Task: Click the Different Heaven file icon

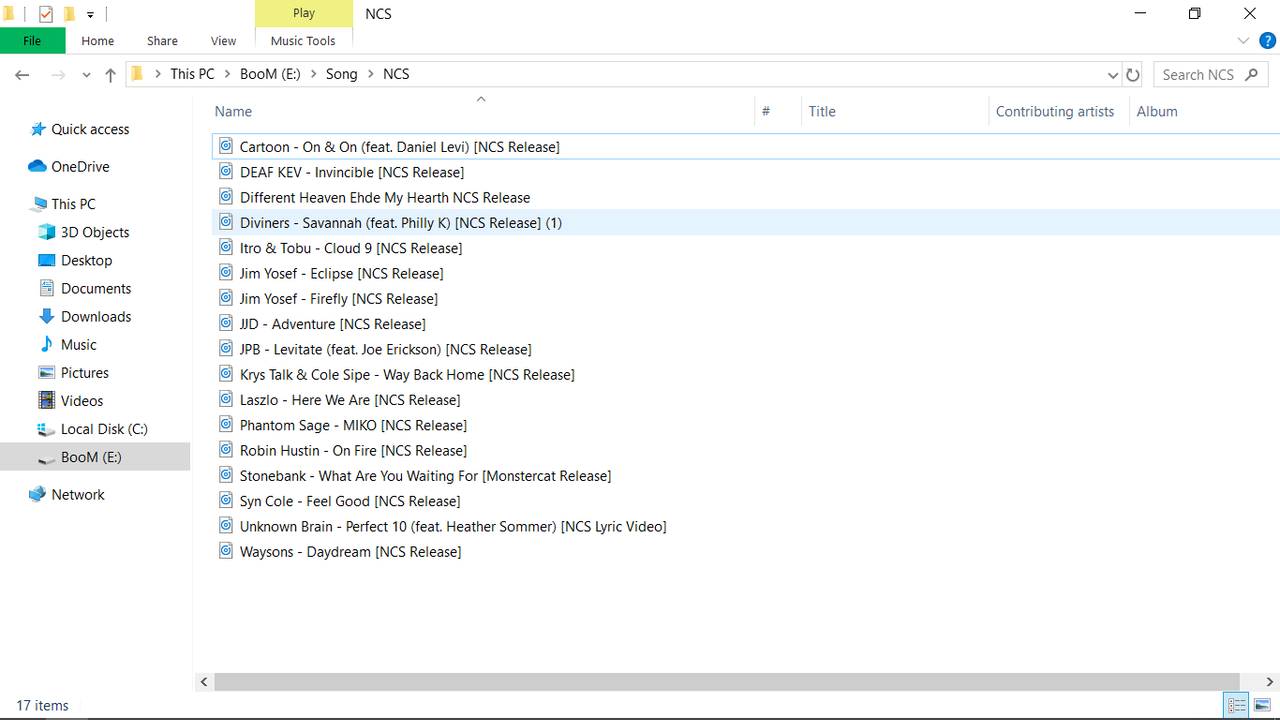Action: pyautogui.click(x=226, y=197)
